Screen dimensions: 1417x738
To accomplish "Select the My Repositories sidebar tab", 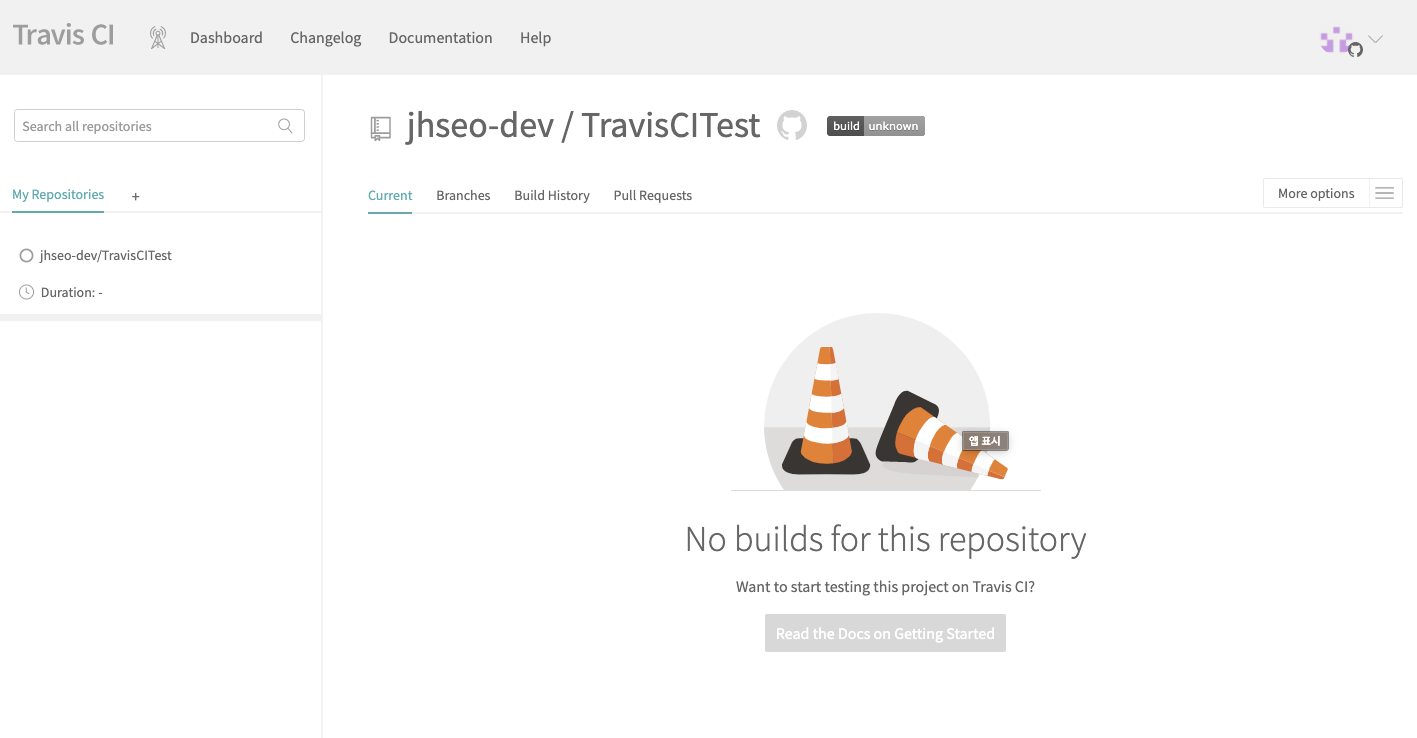I will pyautogui.click(x=58, y=195).
